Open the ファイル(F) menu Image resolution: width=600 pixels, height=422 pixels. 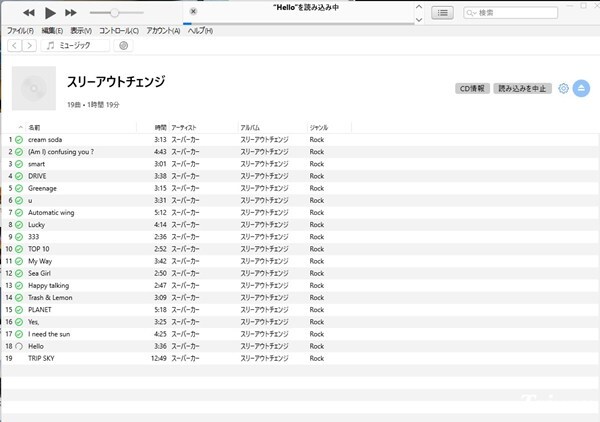point(20,31)
